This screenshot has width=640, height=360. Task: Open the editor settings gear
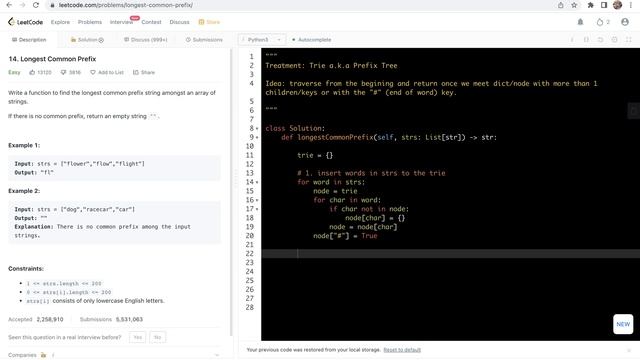615,40
